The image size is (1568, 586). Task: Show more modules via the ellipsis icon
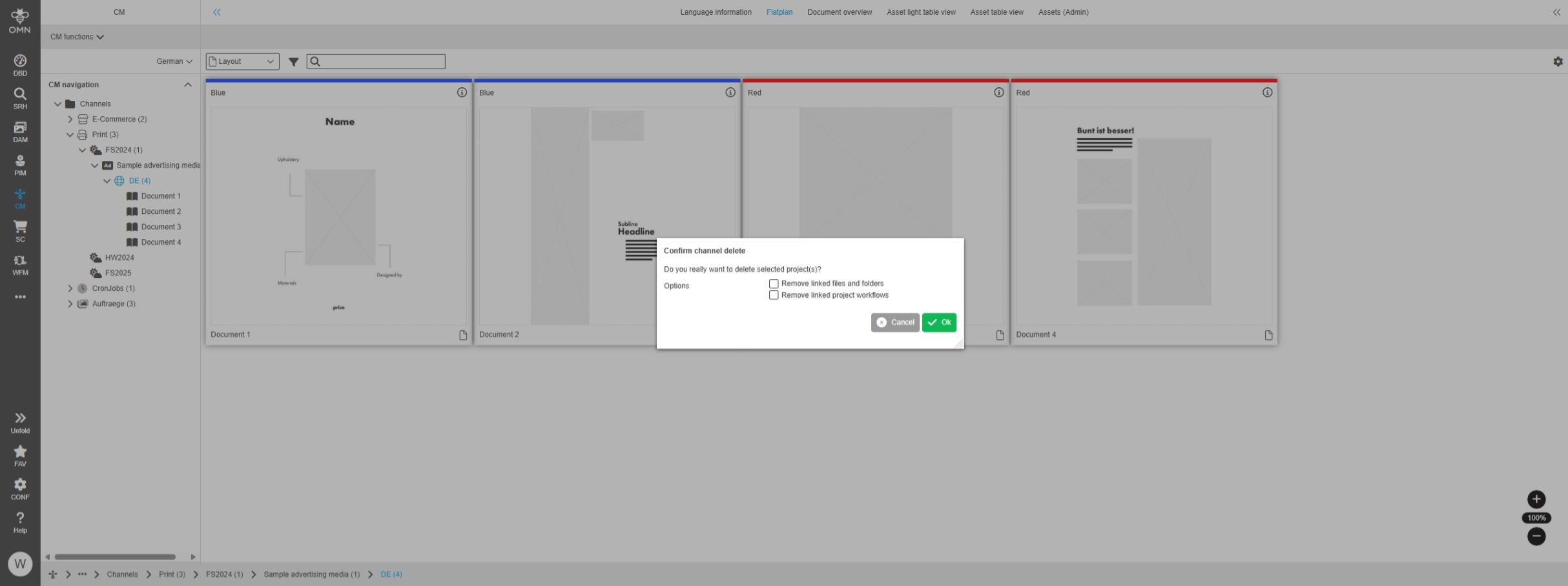(x=20, y=297)
